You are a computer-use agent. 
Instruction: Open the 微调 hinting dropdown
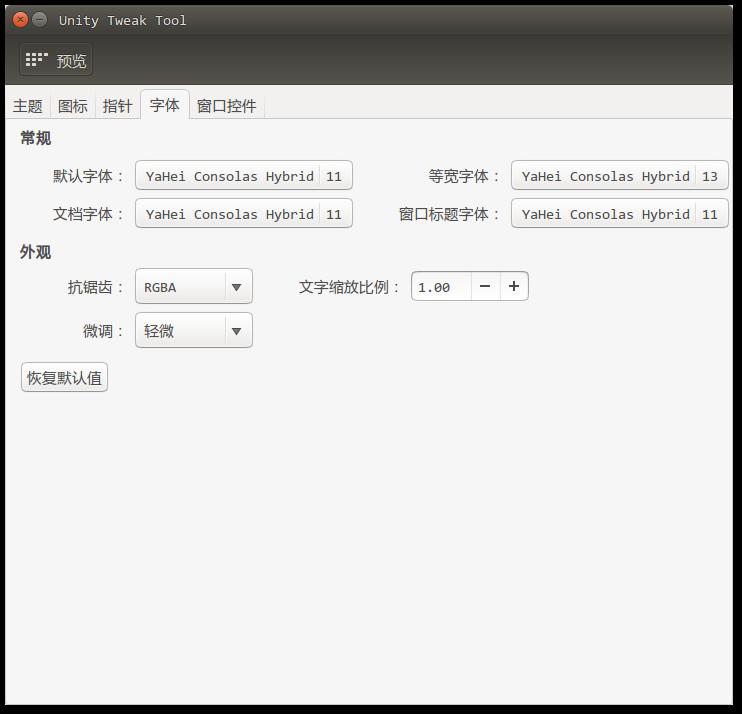click(194, 331)
